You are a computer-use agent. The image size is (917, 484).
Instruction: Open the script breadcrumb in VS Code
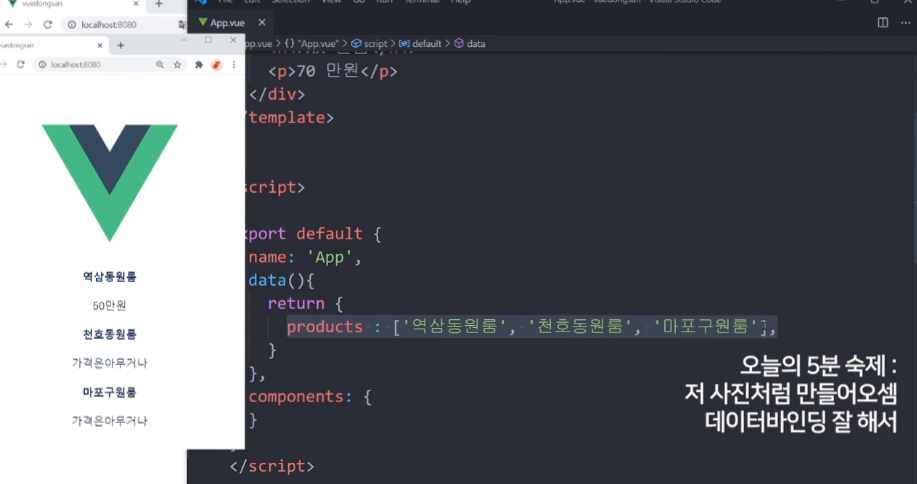[369, 44]
